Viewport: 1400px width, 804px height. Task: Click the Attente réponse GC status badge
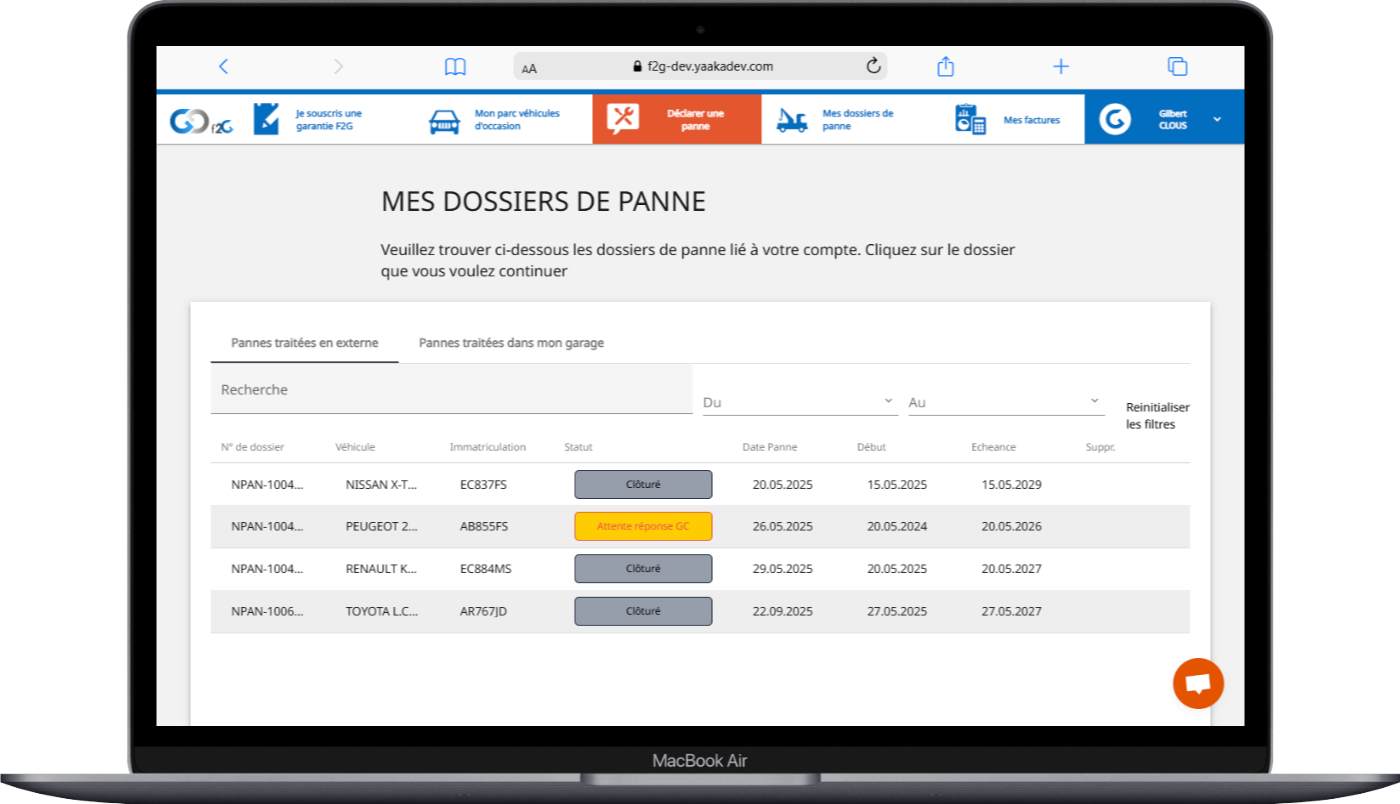click(x=643, y=526)
